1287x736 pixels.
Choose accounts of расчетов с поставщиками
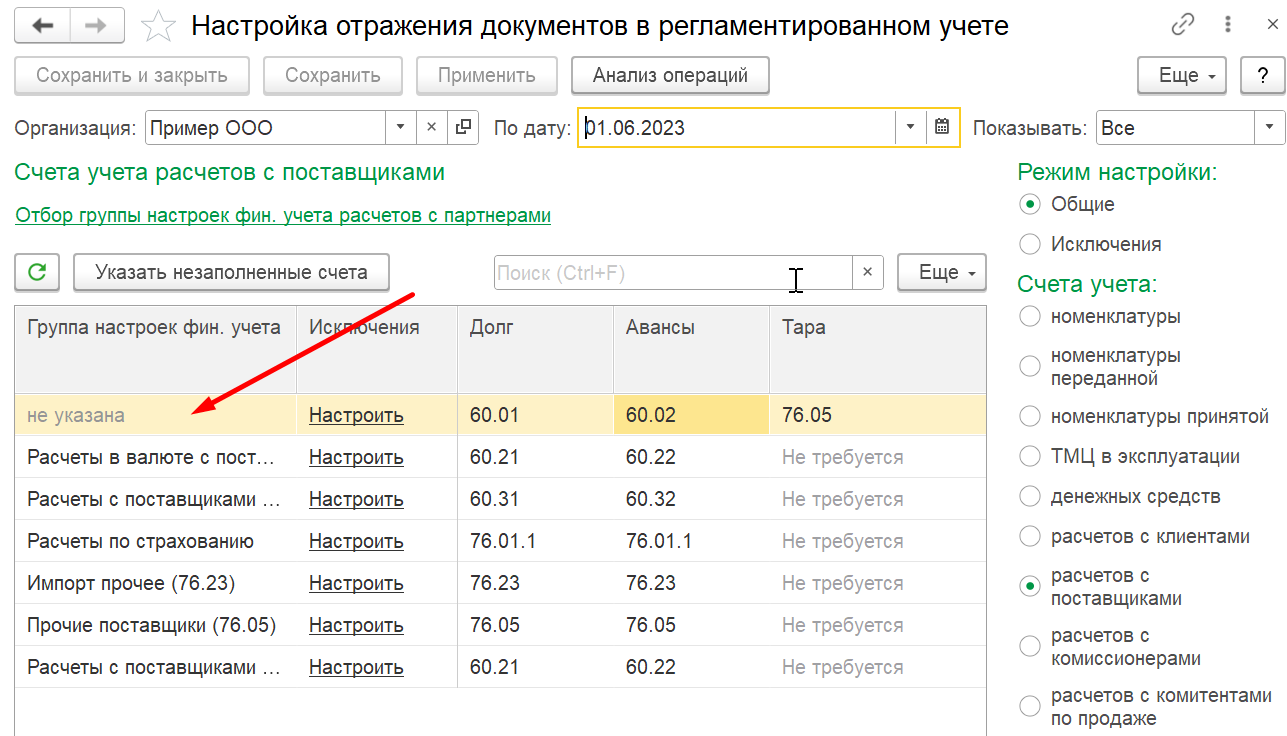coord(1029,587)
